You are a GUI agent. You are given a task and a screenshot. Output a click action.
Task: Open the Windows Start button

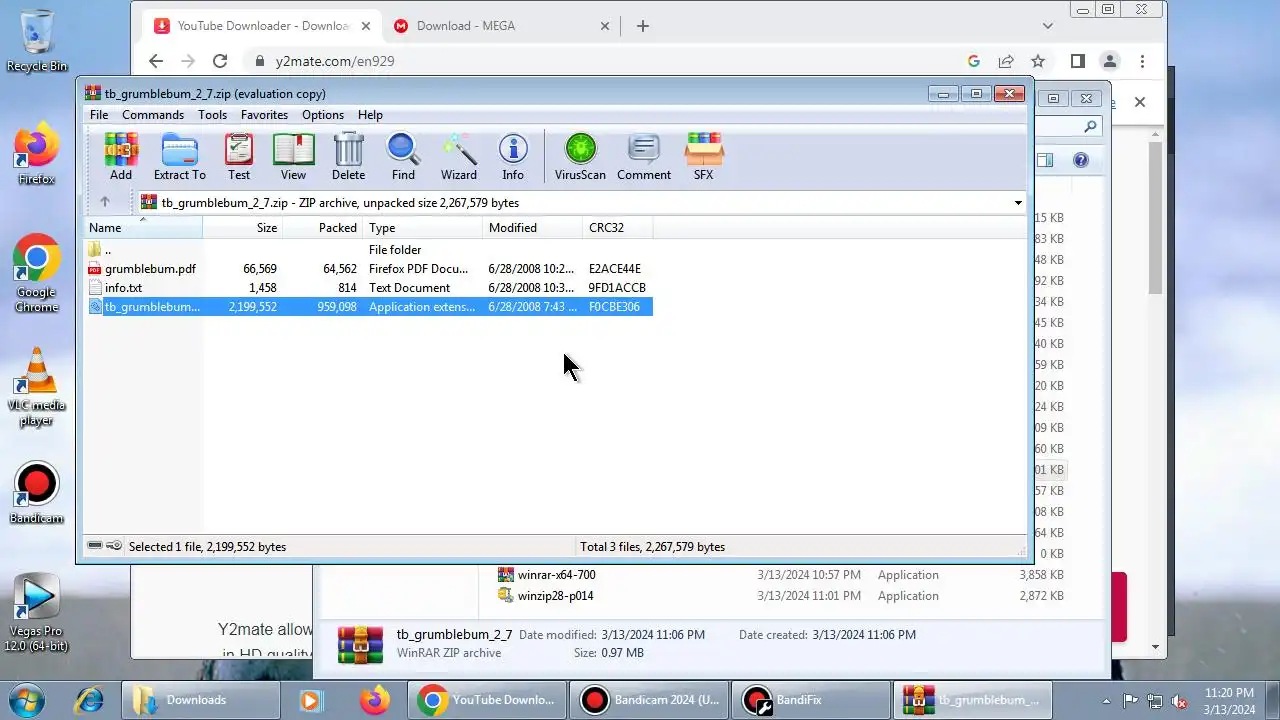pyautogui.click(x=27, y=699)
